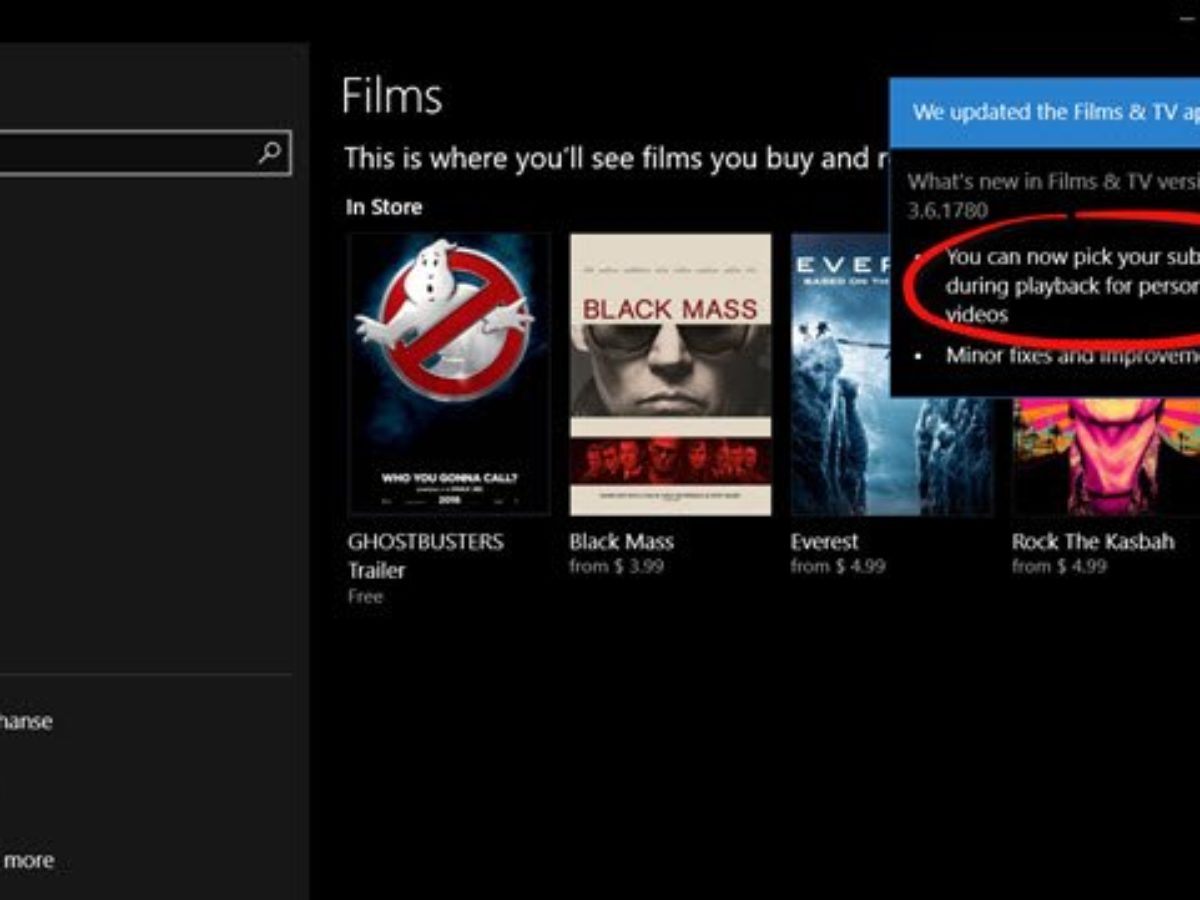Select the Everest title text

[825, 542]
